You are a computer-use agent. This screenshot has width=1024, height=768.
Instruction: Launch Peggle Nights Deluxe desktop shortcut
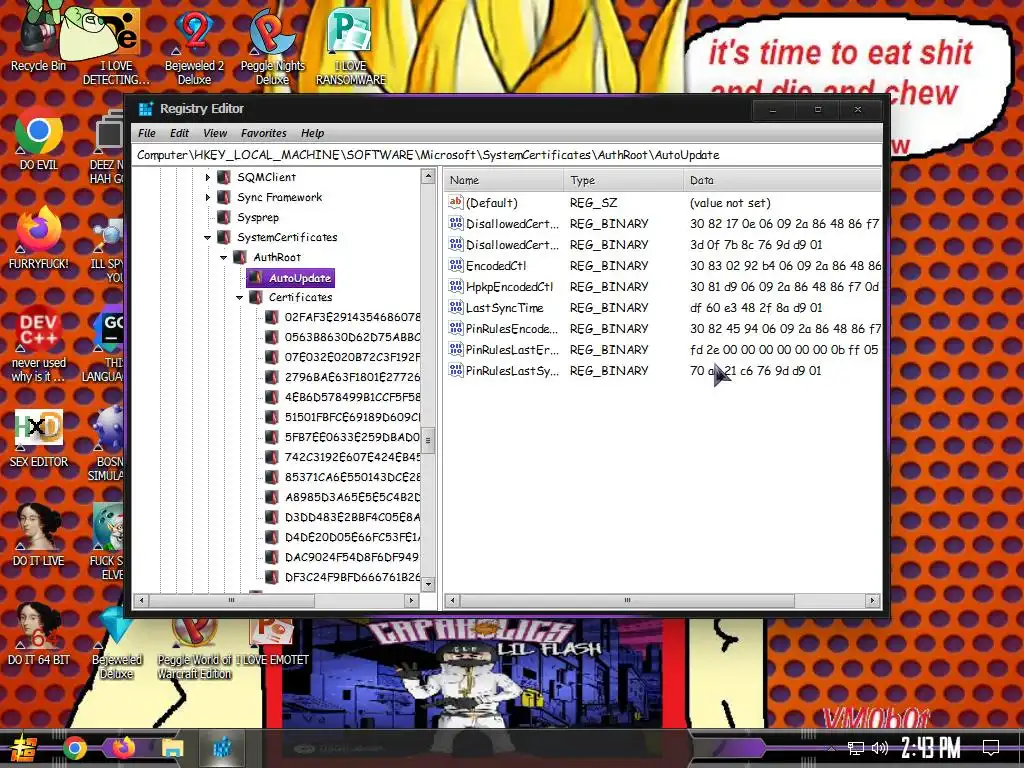(x=272, y=46)
